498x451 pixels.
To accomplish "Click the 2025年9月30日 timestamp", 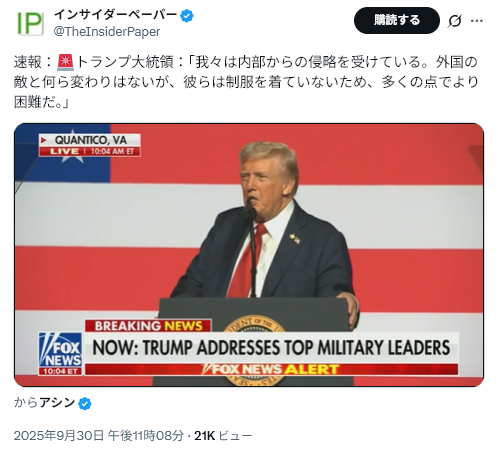I will point(99,435).
